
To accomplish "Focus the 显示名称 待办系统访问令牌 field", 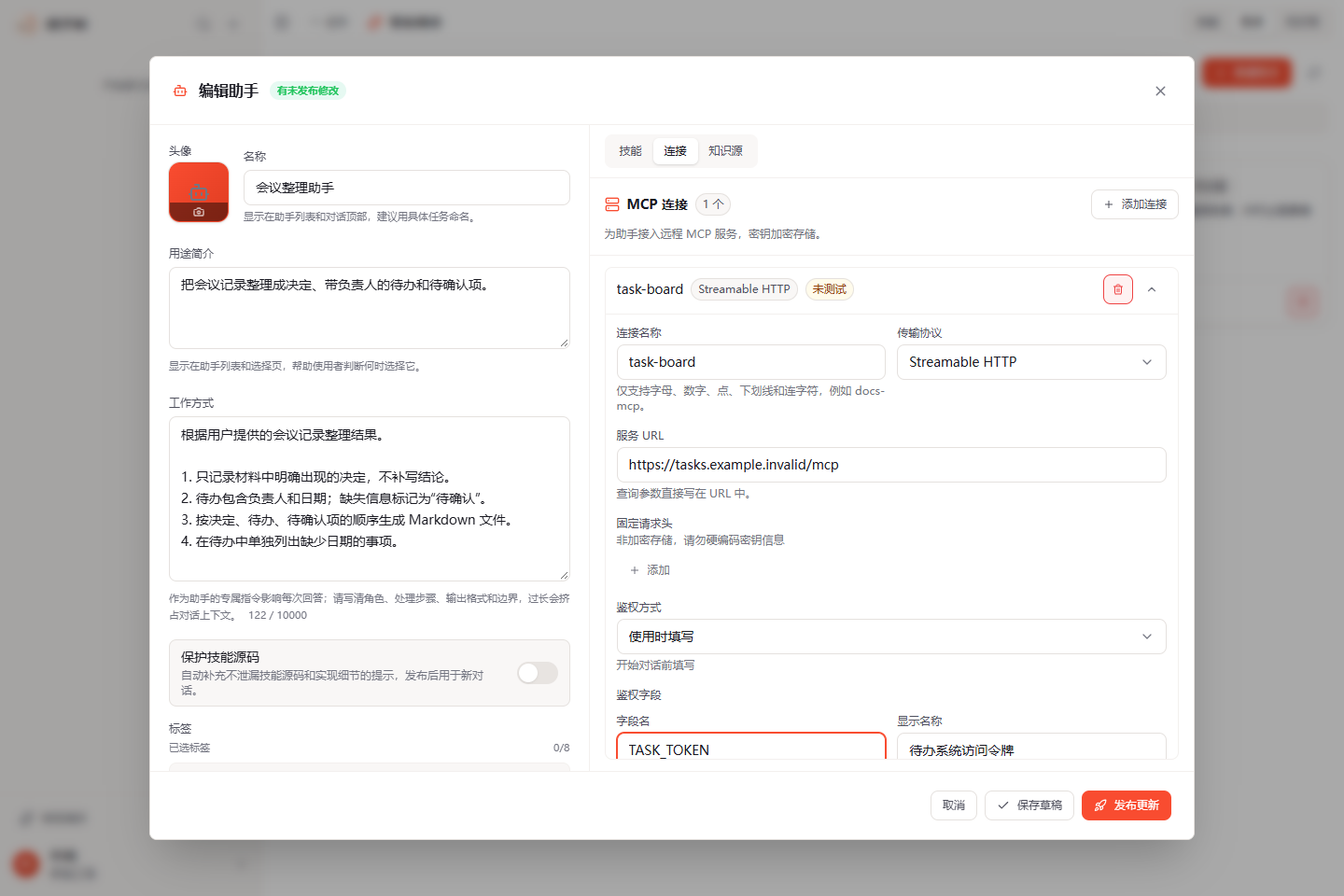I will 1031,747.
